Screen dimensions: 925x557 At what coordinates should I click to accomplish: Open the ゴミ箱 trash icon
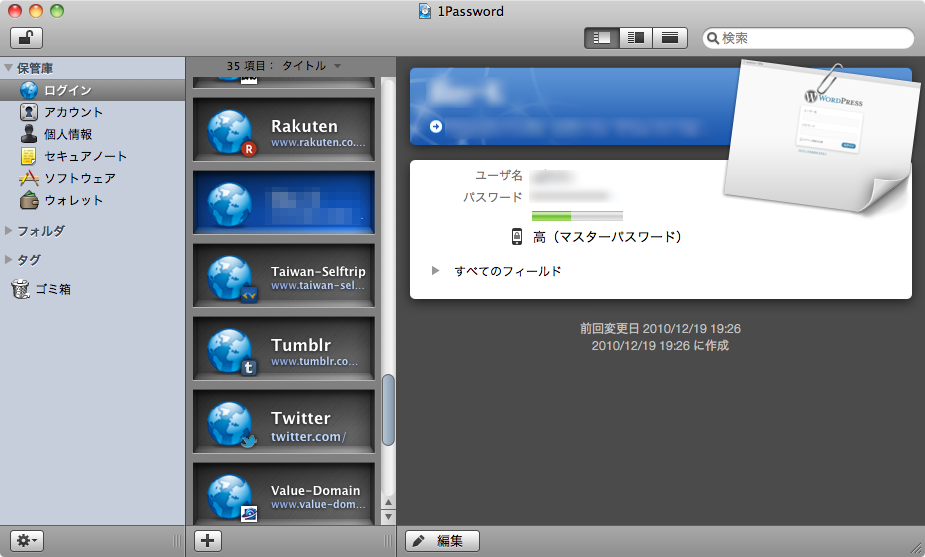click(20, 289)
